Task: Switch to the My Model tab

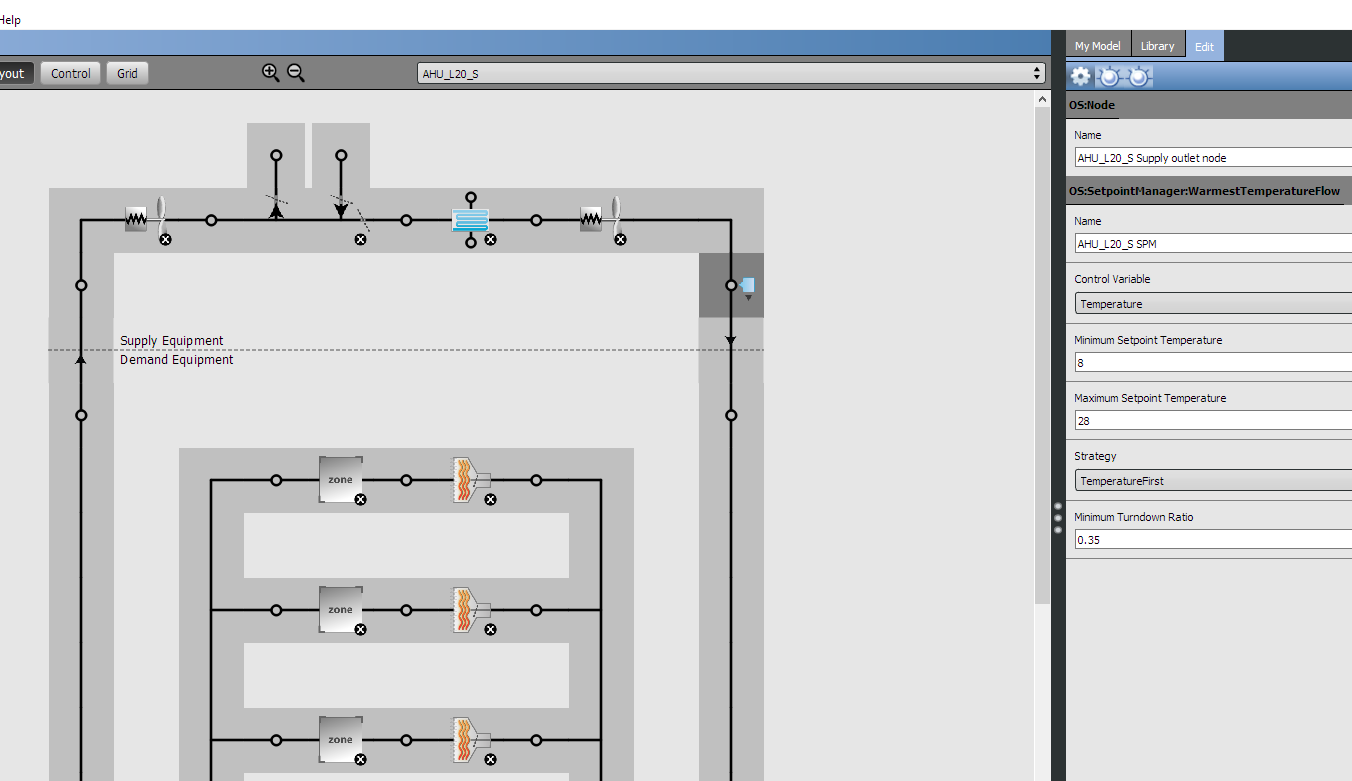Action: click(1097, 45)
